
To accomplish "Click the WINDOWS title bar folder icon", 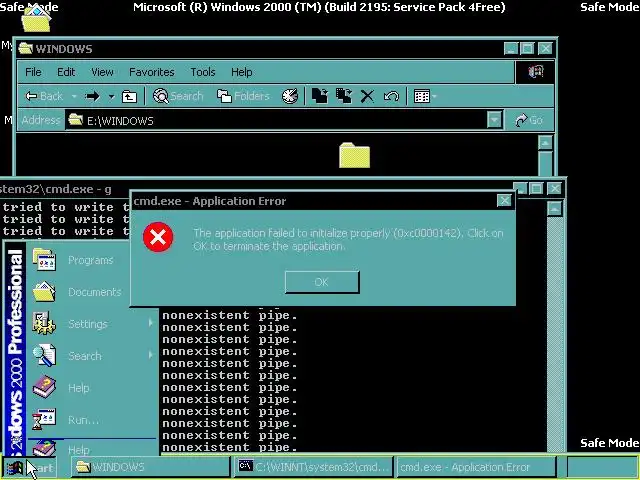I will tap(25, 49).
